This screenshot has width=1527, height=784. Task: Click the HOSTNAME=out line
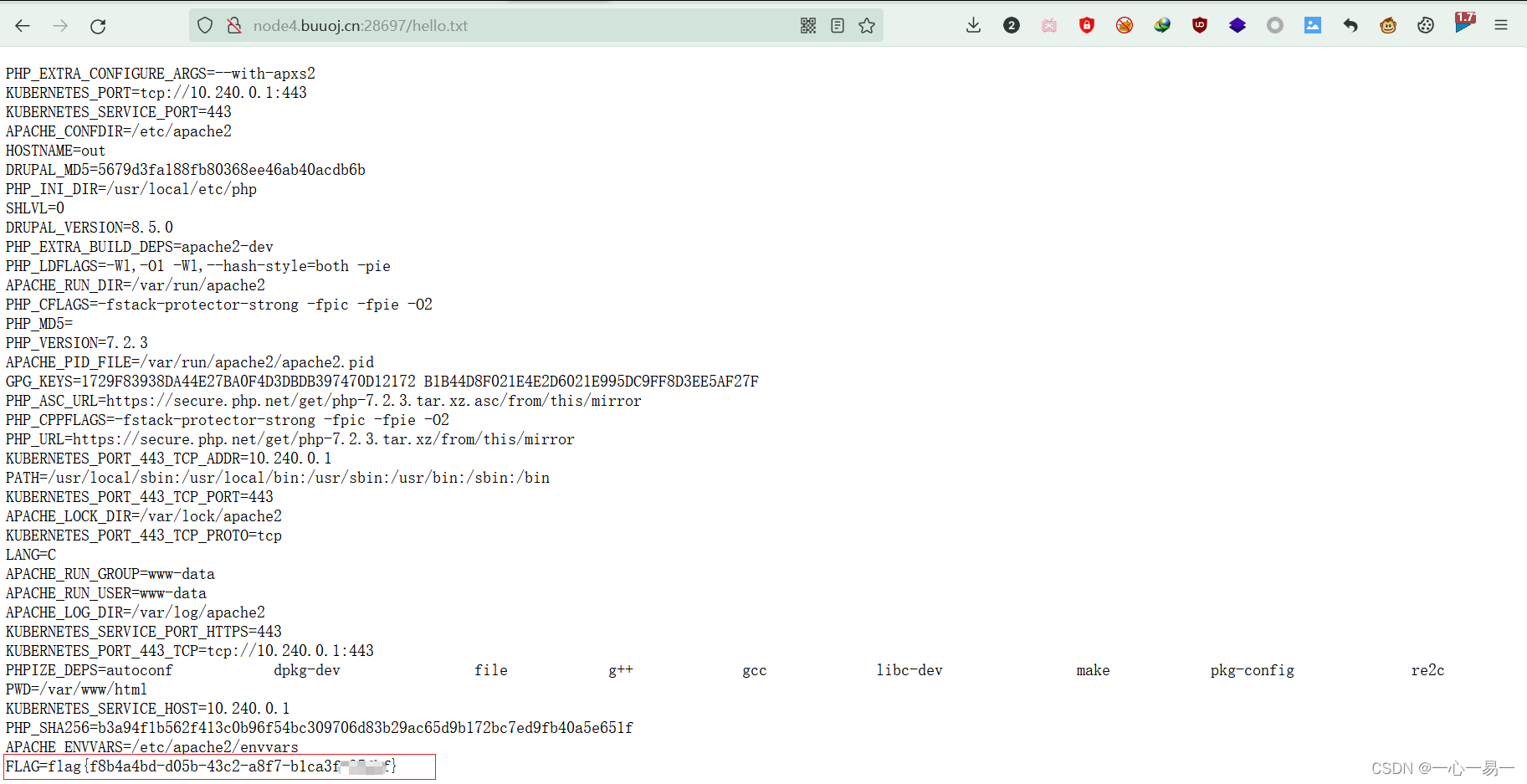(x=56, y=151)
